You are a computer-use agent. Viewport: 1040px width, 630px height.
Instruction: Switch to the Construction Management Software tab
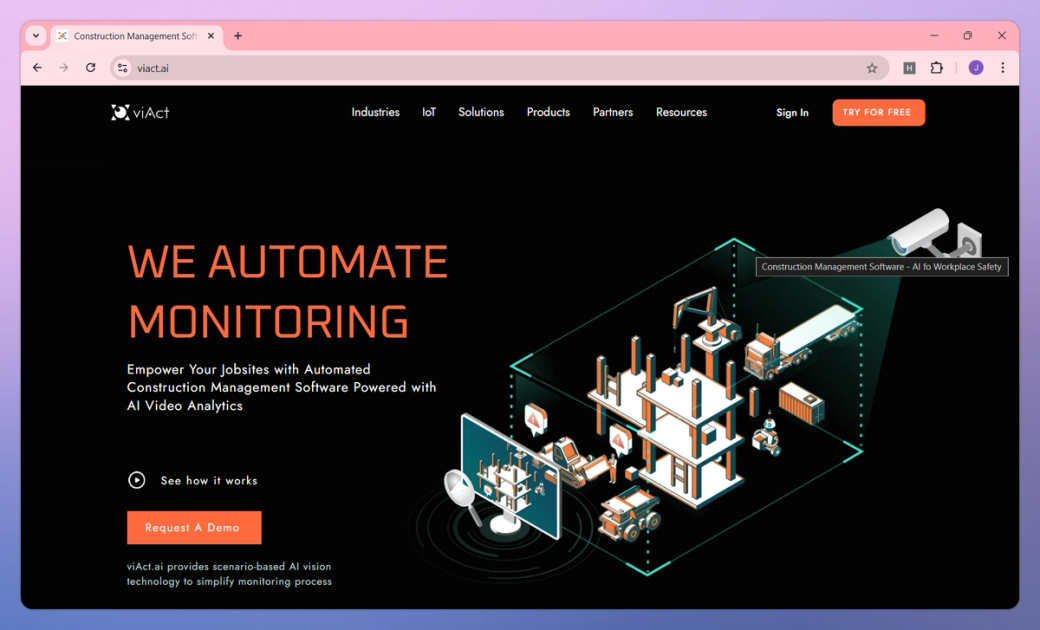[130, 35]
